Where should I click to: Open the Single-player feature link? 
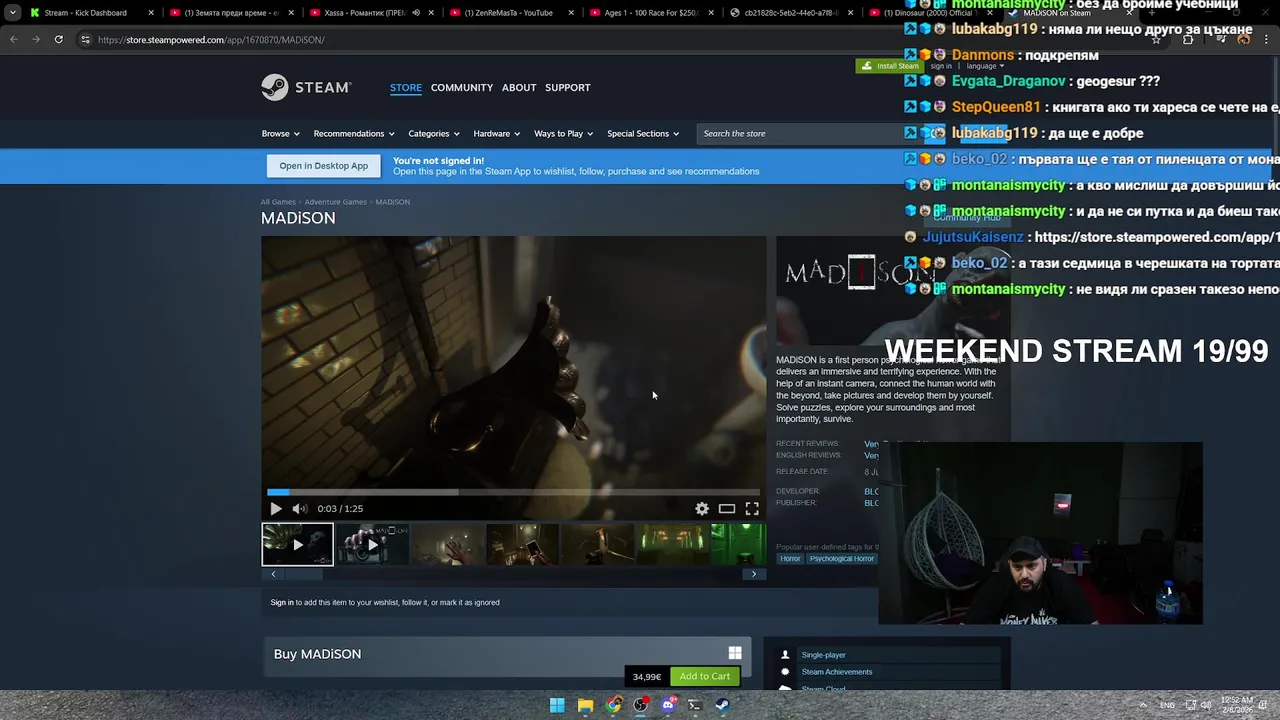tap(824, 655)
